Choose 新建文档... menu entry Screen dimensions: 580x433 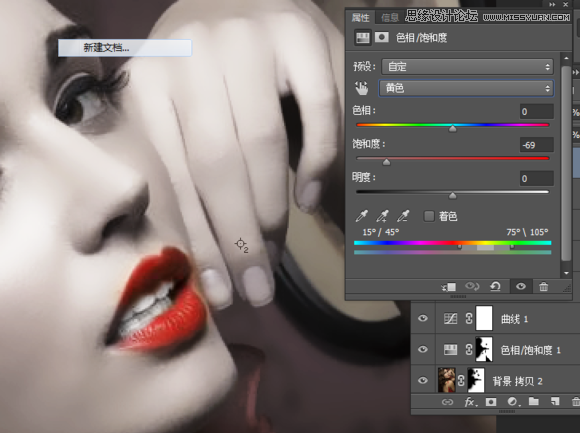125,48
